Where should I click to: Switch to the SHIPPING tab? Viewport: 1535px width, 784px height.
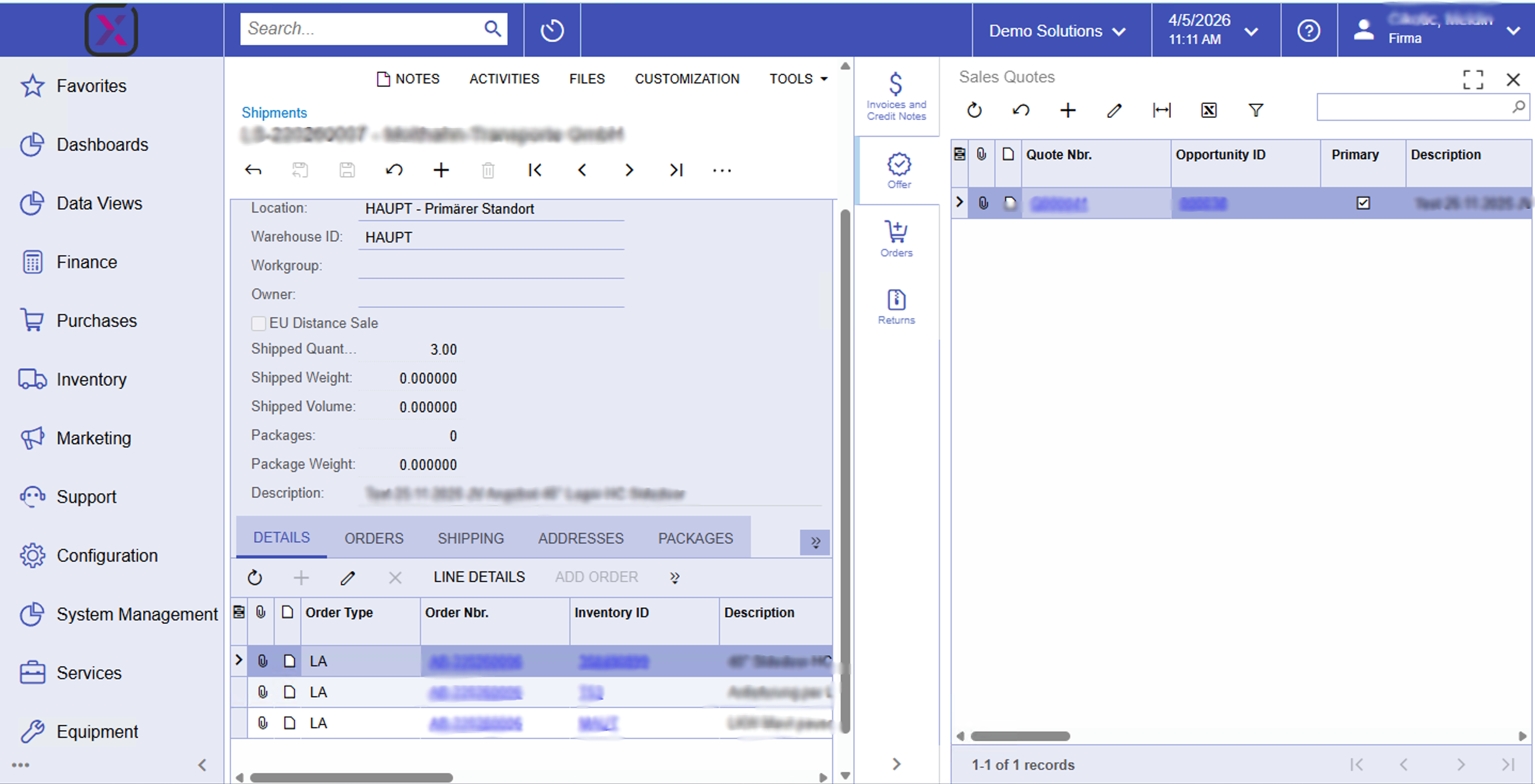[x=471, y=538]
